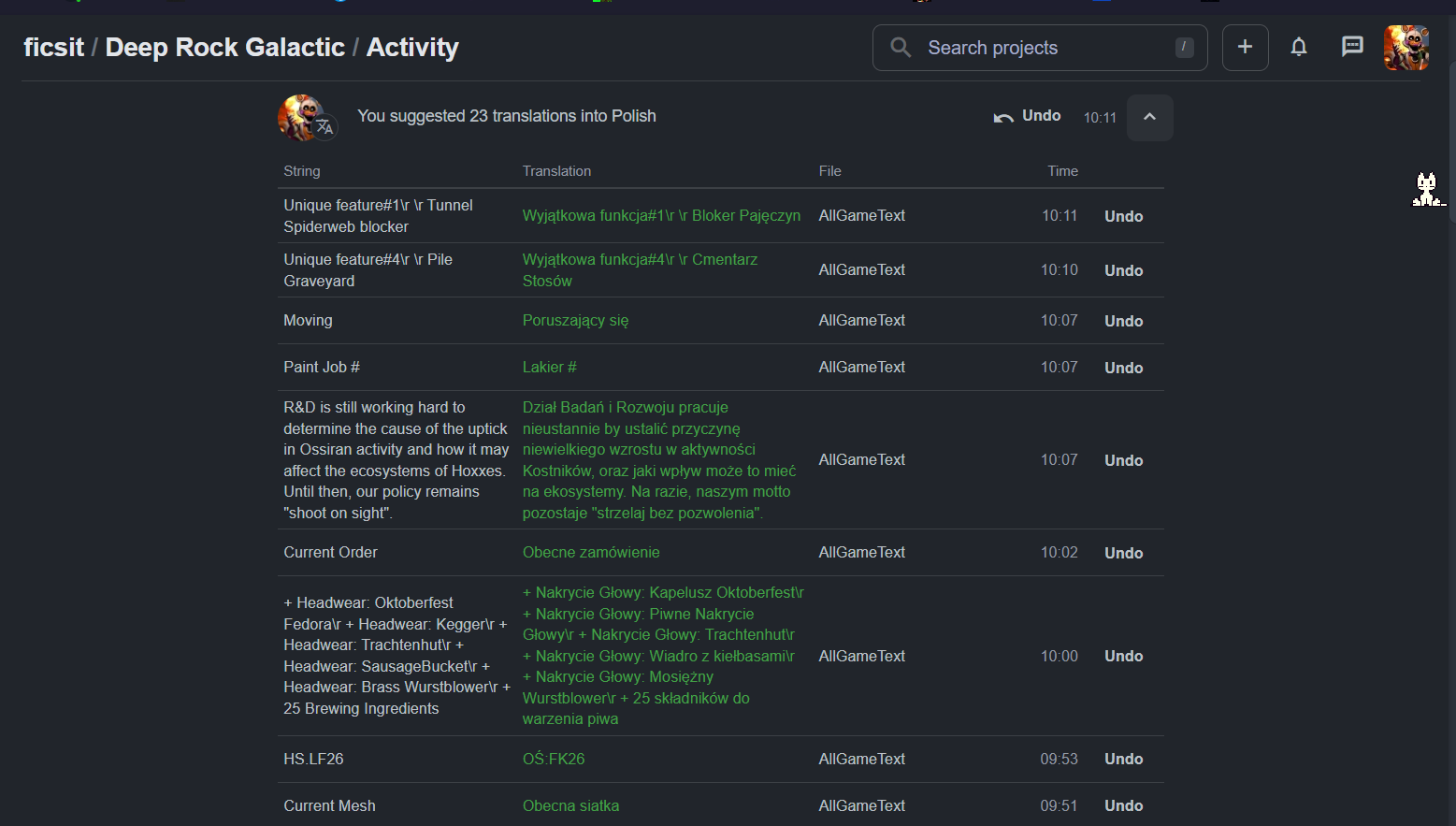Undo the Oktoberfest Headwear translation
This screenshot has height=826, width=1456.
1123,656
